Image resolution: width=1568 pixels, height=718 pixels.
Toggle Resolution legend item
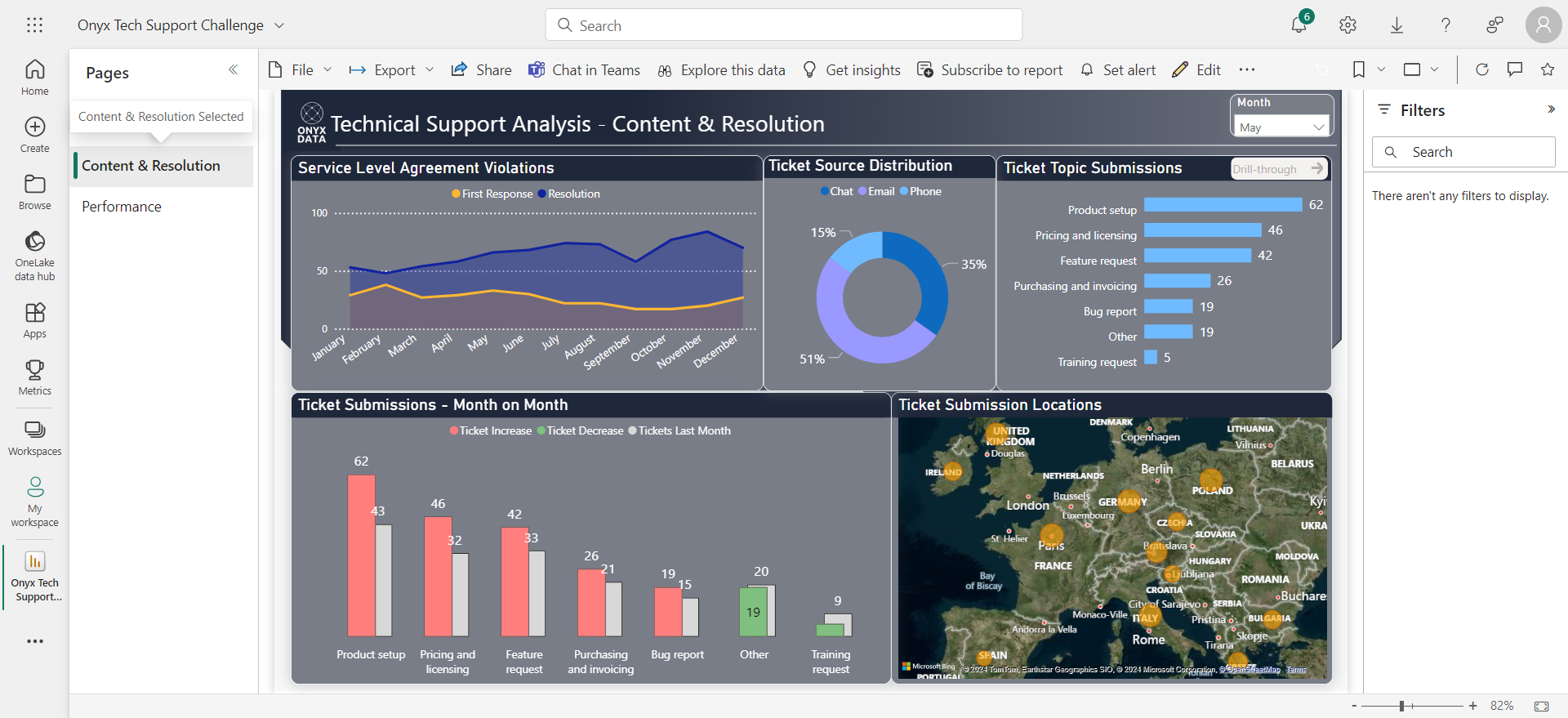click(569, 194)
